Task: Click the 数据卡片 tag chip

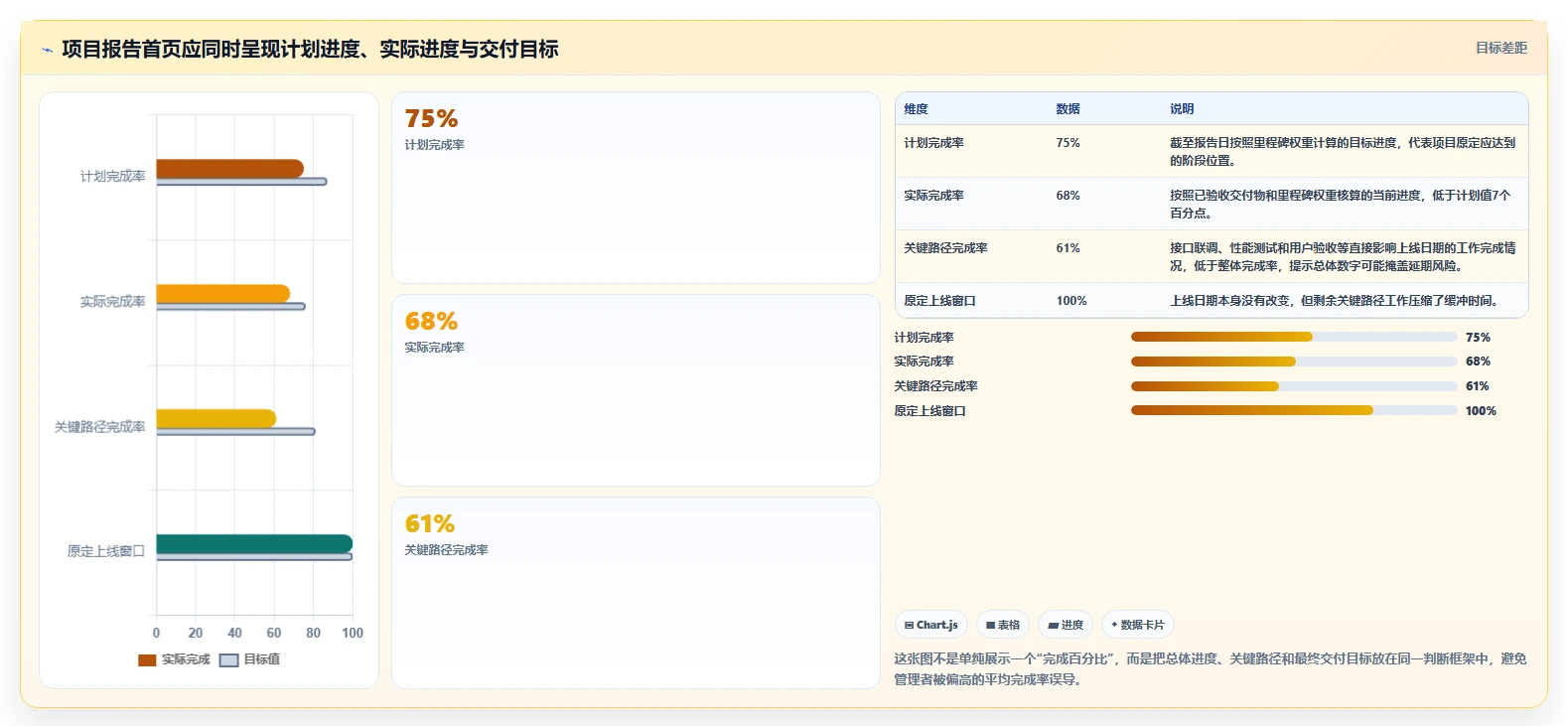Action: click(1138, 625)
